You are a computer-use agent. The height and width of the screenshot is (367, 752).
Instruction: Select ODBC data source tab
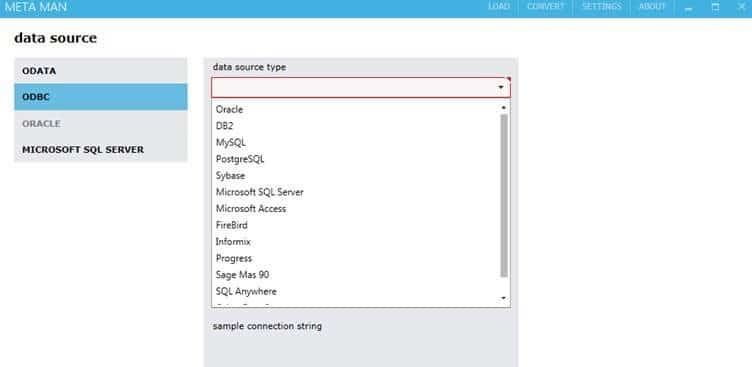(x=101, y=97)
